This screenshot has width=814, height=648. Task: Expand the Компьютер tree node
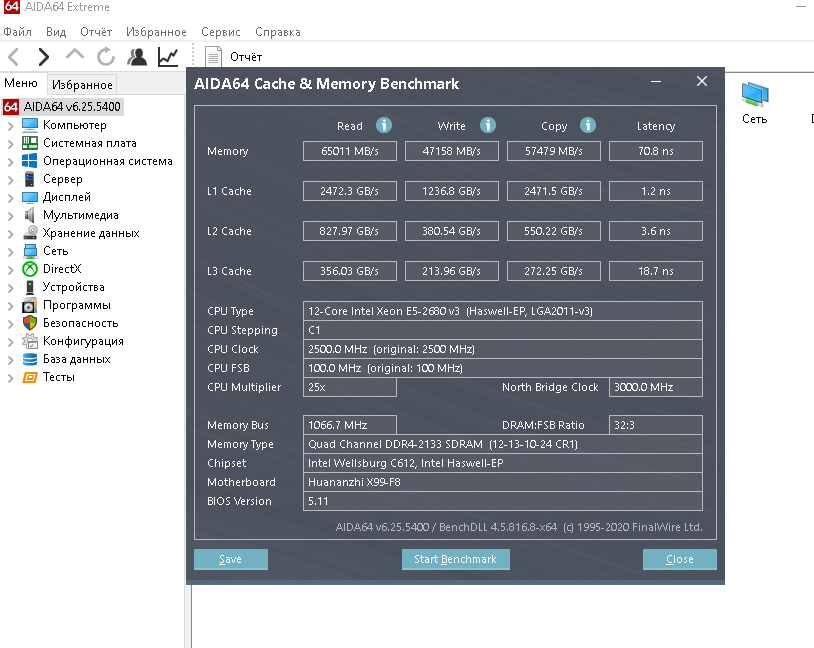10,126
